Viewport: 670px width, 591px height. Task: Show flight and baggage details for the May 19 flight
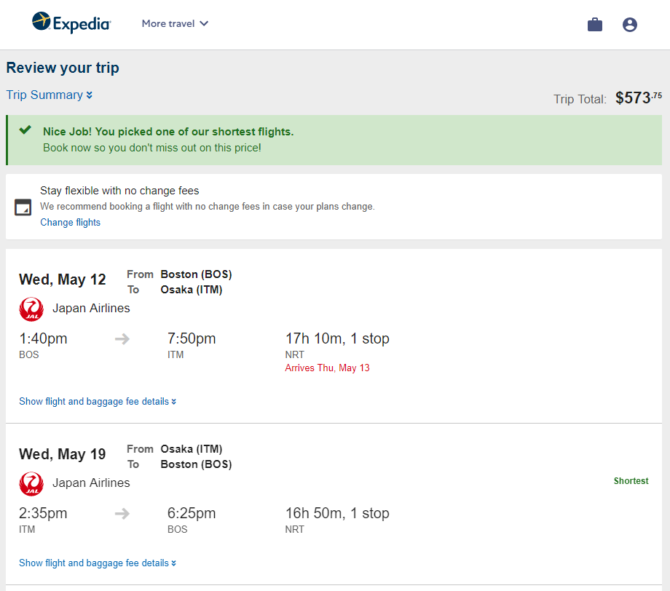point(97,563)
